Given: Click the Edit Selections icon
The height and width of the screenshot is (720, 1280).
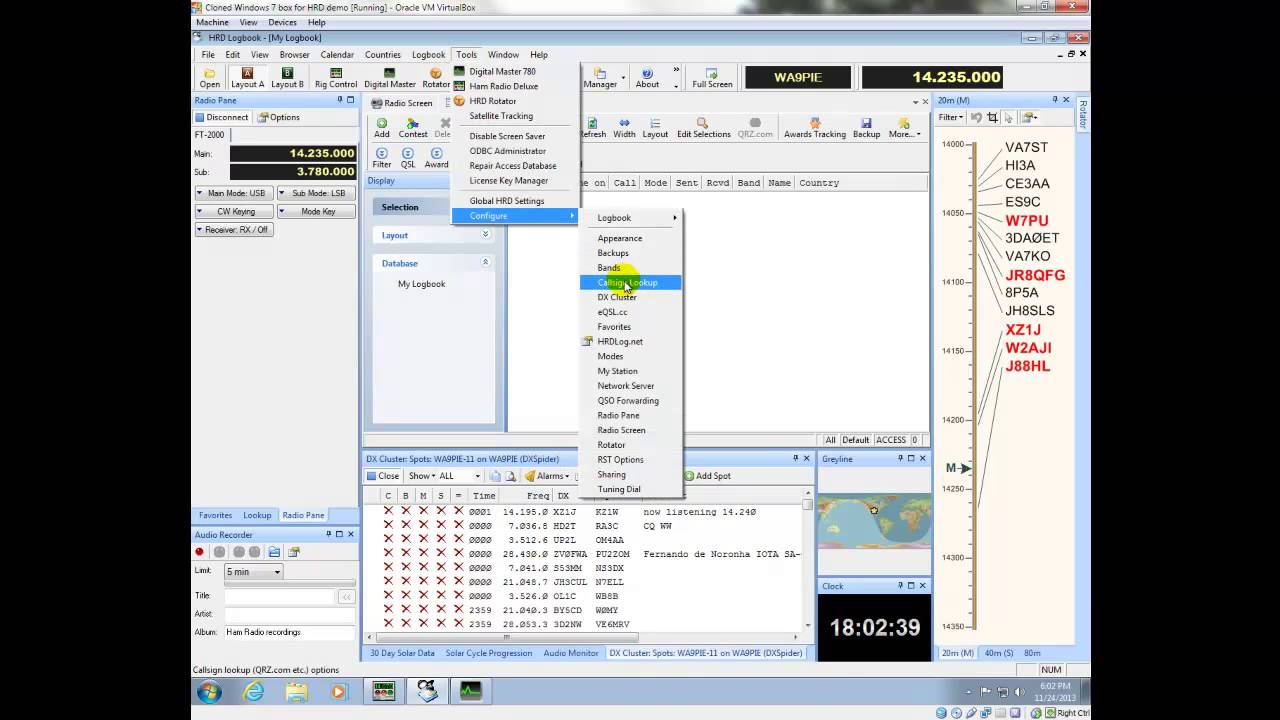Looking at the screenshot, I should point(704,128).
